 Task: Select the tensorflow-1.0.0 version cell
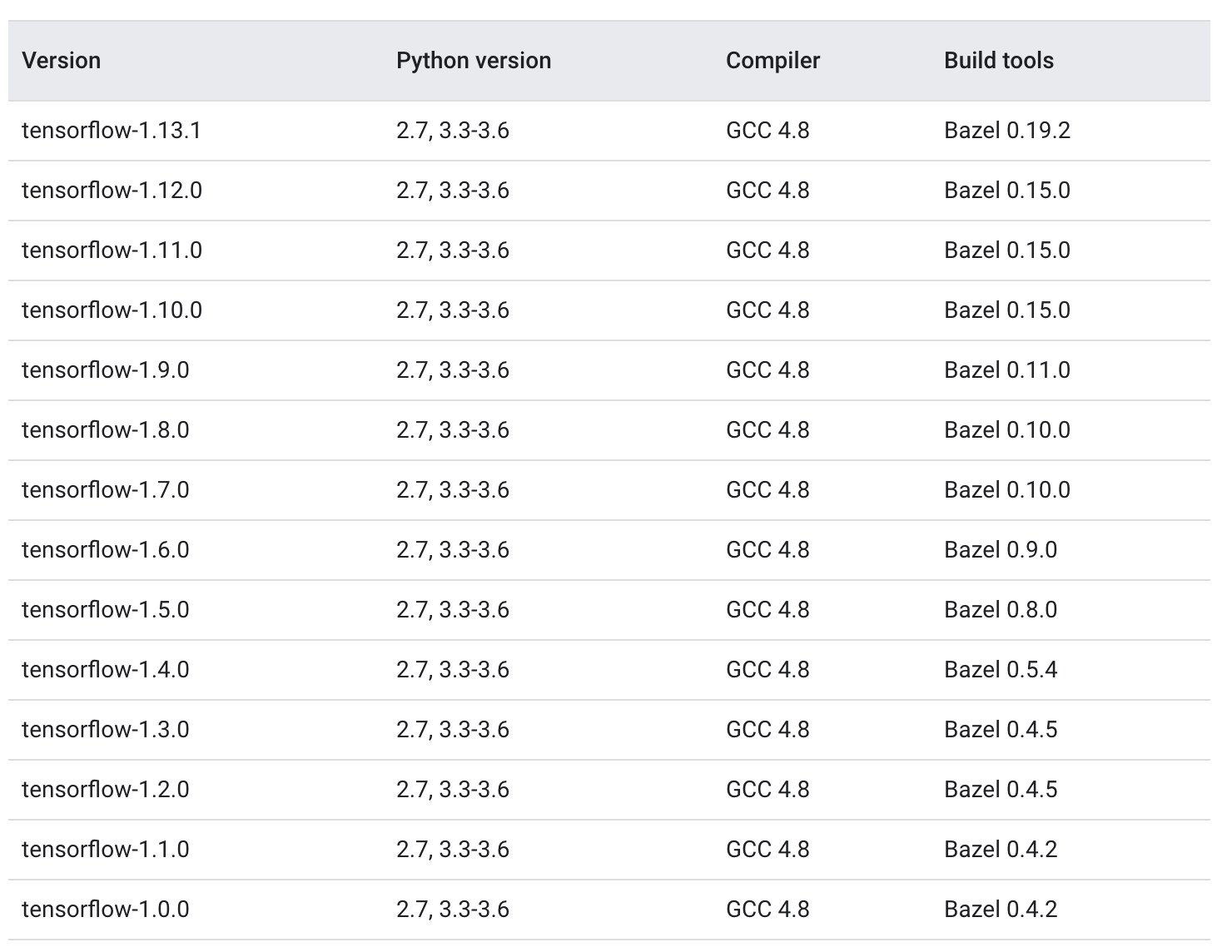point(106,910)
